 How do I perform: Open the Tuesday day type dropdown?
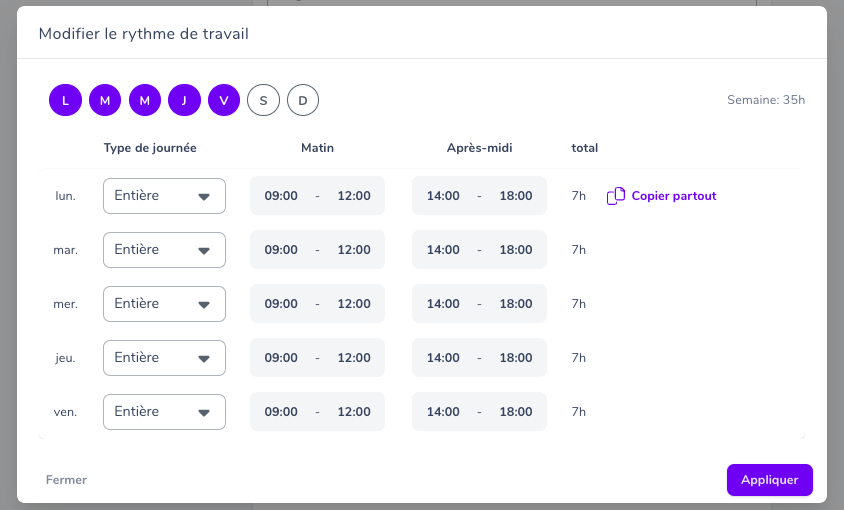click(164, 250)
